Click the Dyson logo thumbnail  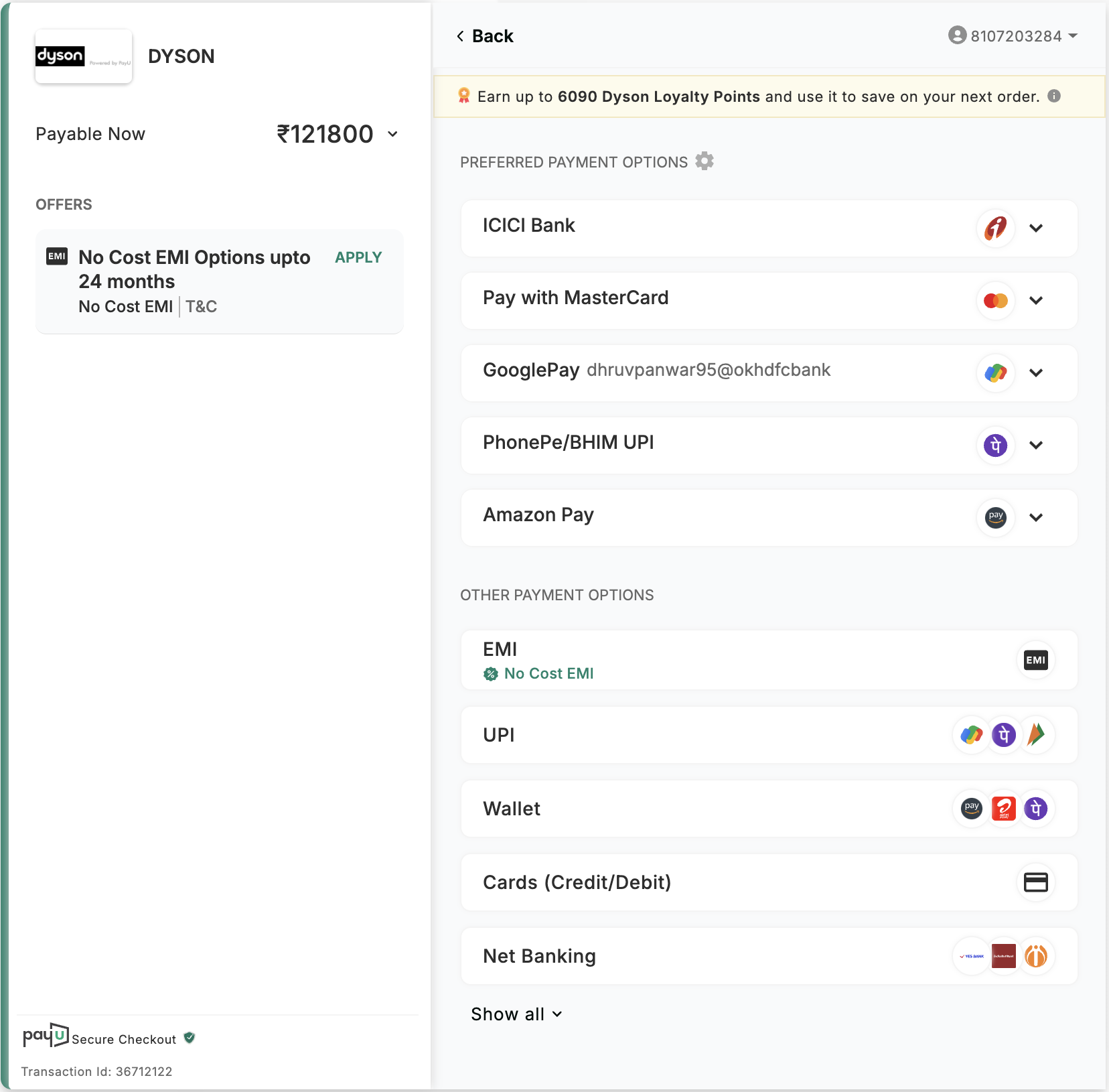tap(84, 56)
